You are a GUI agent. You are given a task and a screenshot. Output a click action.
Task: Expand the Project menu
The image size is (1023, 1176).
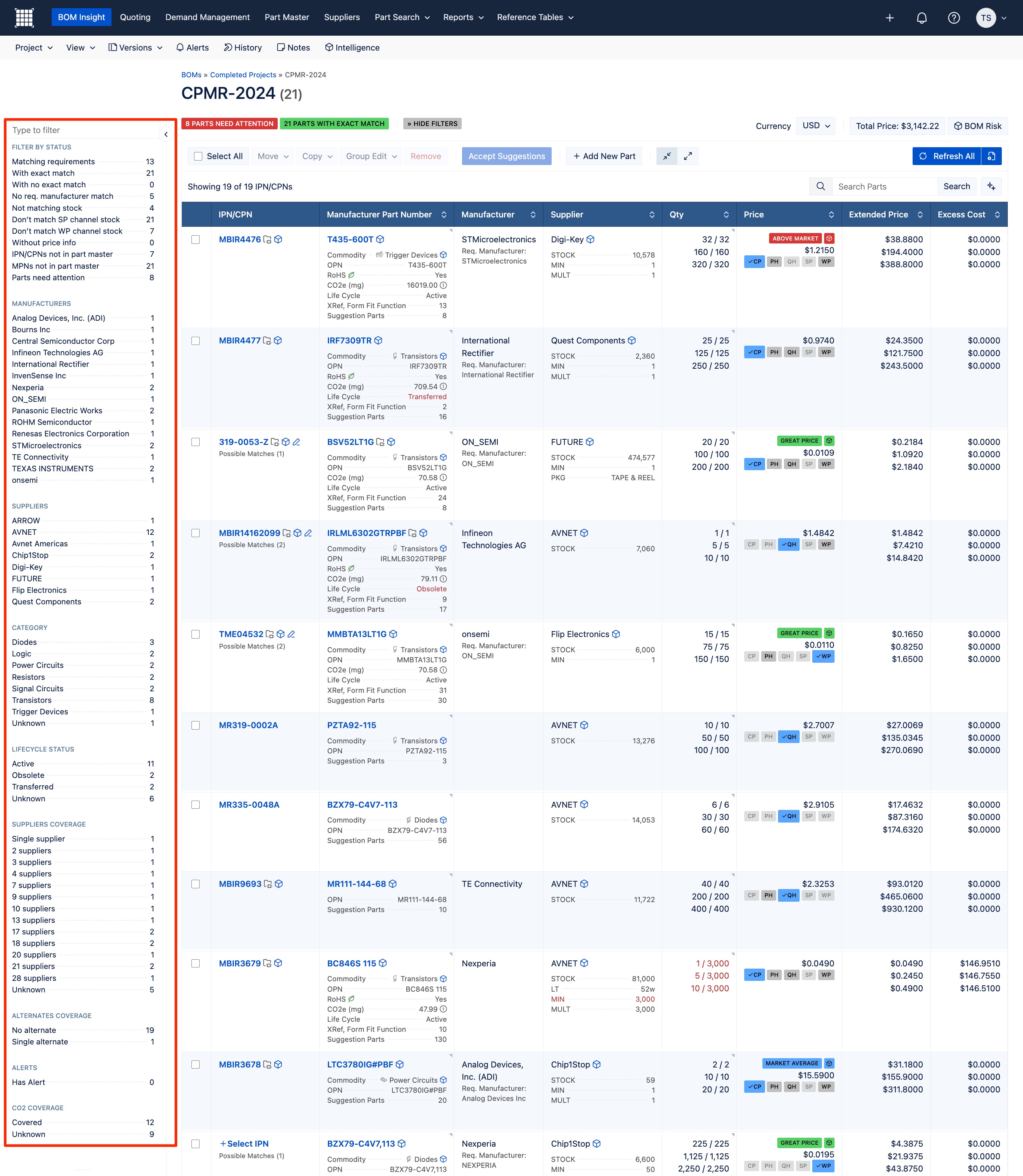(x=34, y=47)
